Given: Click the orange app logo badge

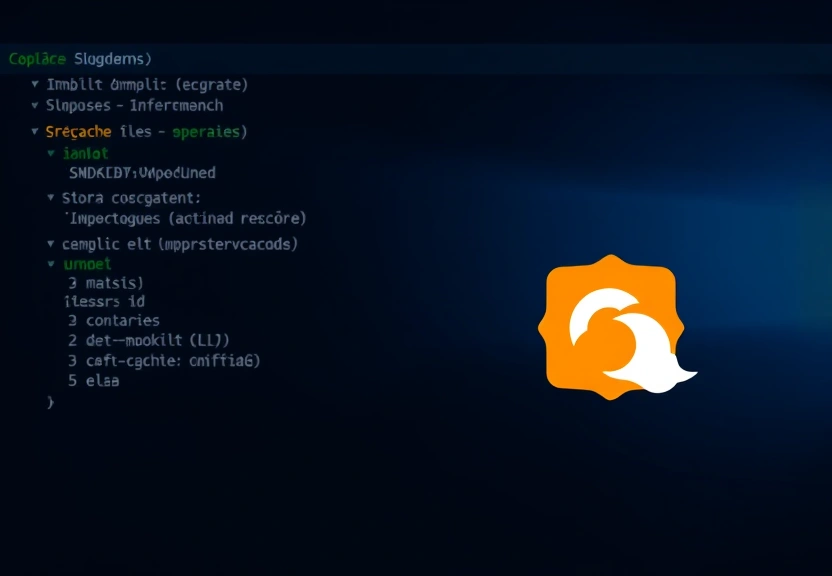Looking at the screenshot, I should pyautogui.click(x=610, y=324).
